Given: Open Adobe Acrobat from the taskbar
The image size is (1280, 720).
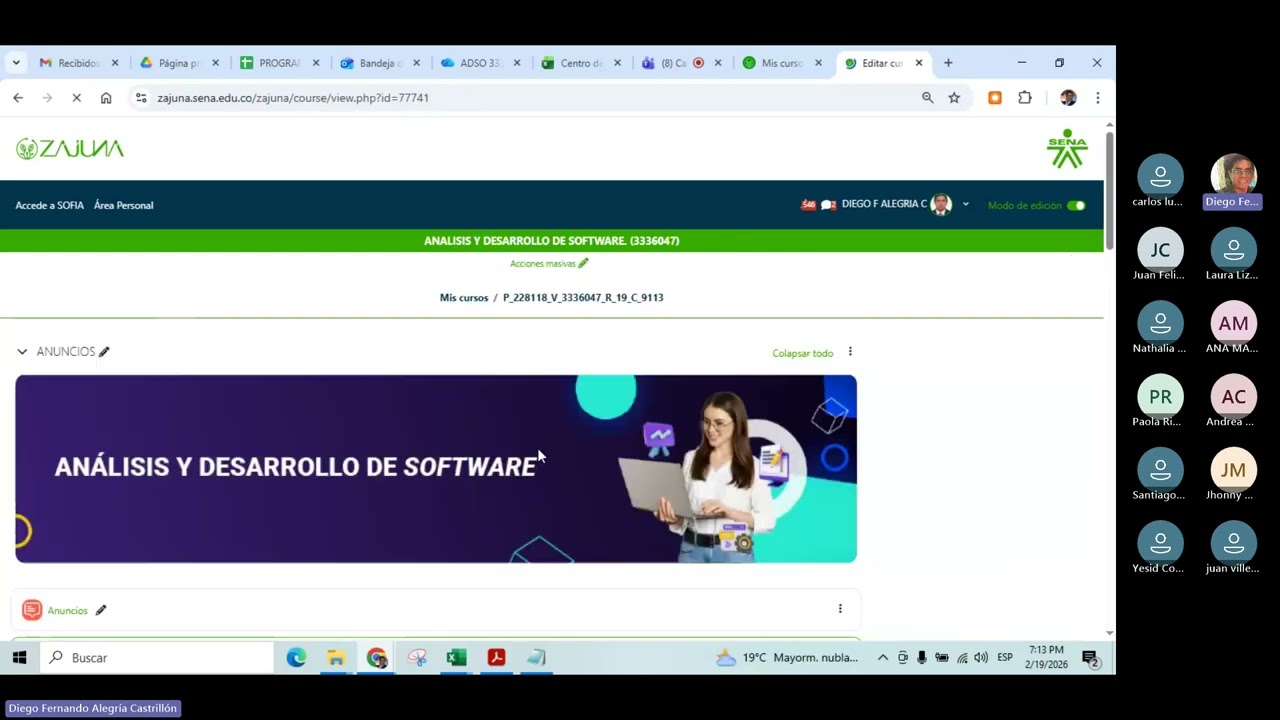Looking at the screenshot, I should [x=496, y=657].
